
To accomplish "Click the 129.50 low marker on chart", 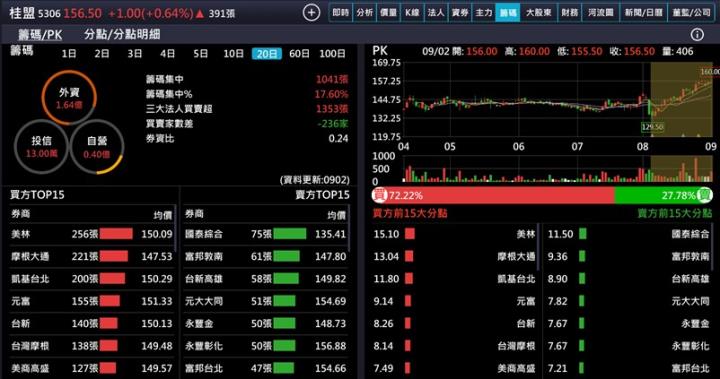I will [x=652, y=127].
